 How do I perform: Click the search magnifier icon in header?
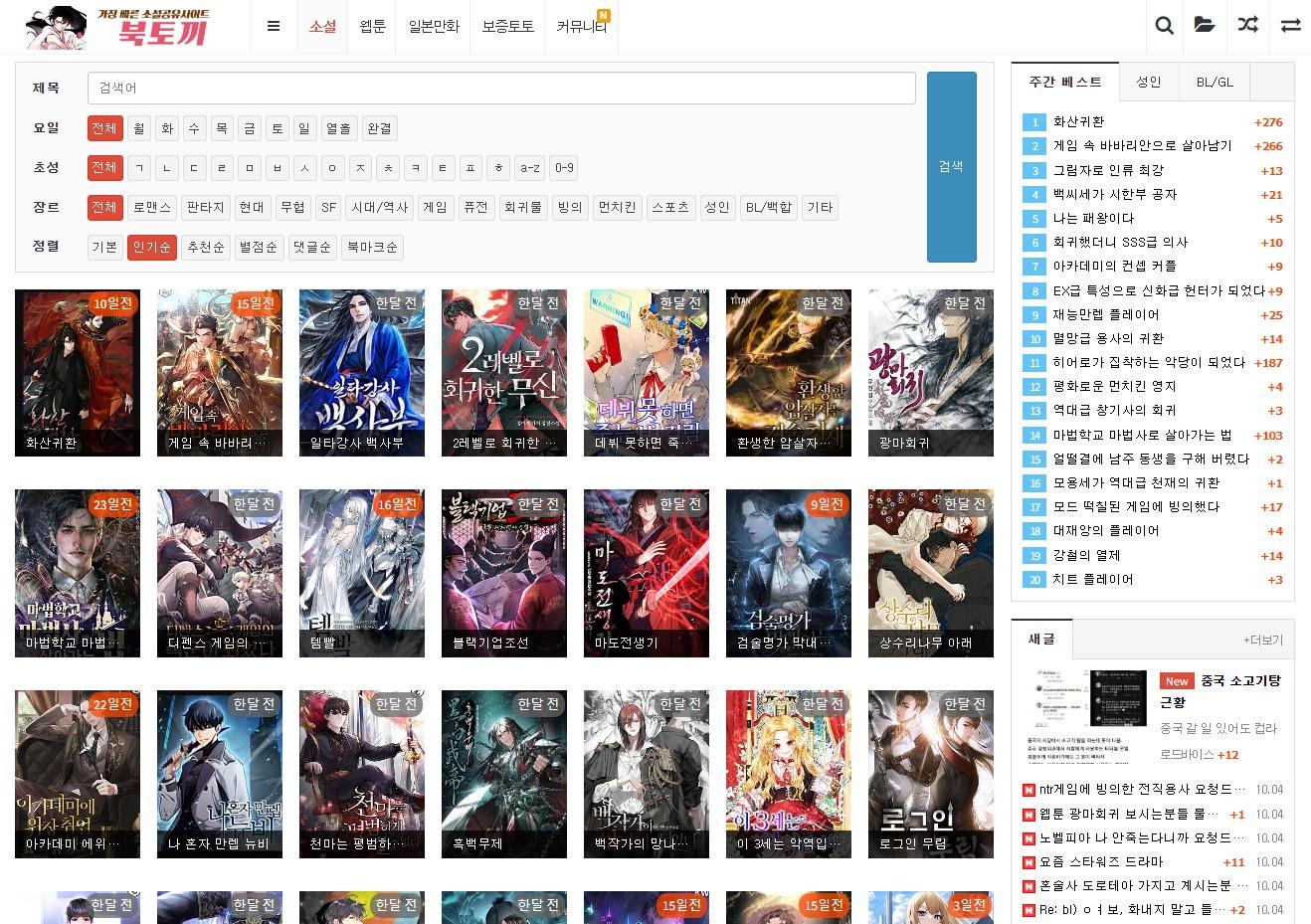[x=1164, y=26]
